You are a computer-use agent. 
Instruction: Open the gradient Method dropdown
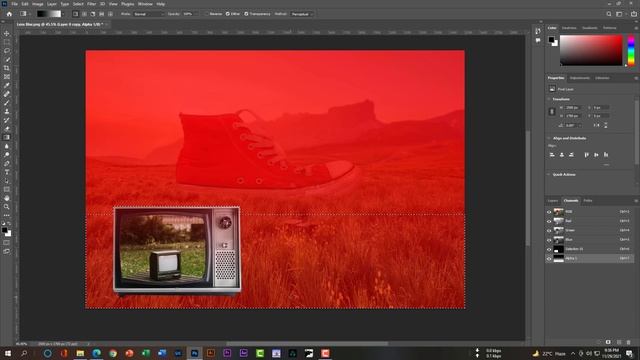pos(302,14)
